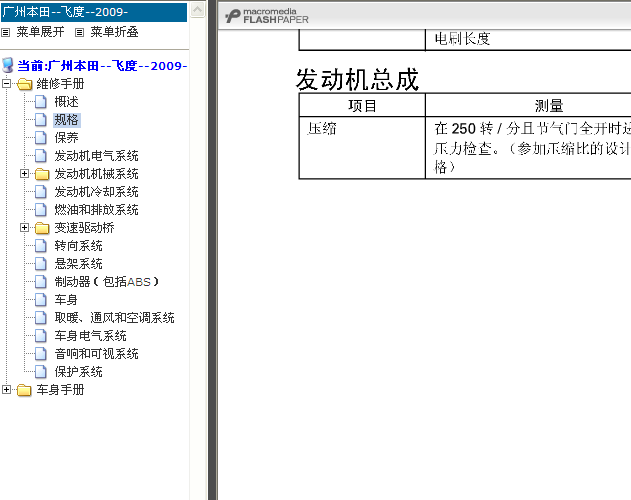Click the page icon next to 取暖、通风和空调系统

point(41,318)
